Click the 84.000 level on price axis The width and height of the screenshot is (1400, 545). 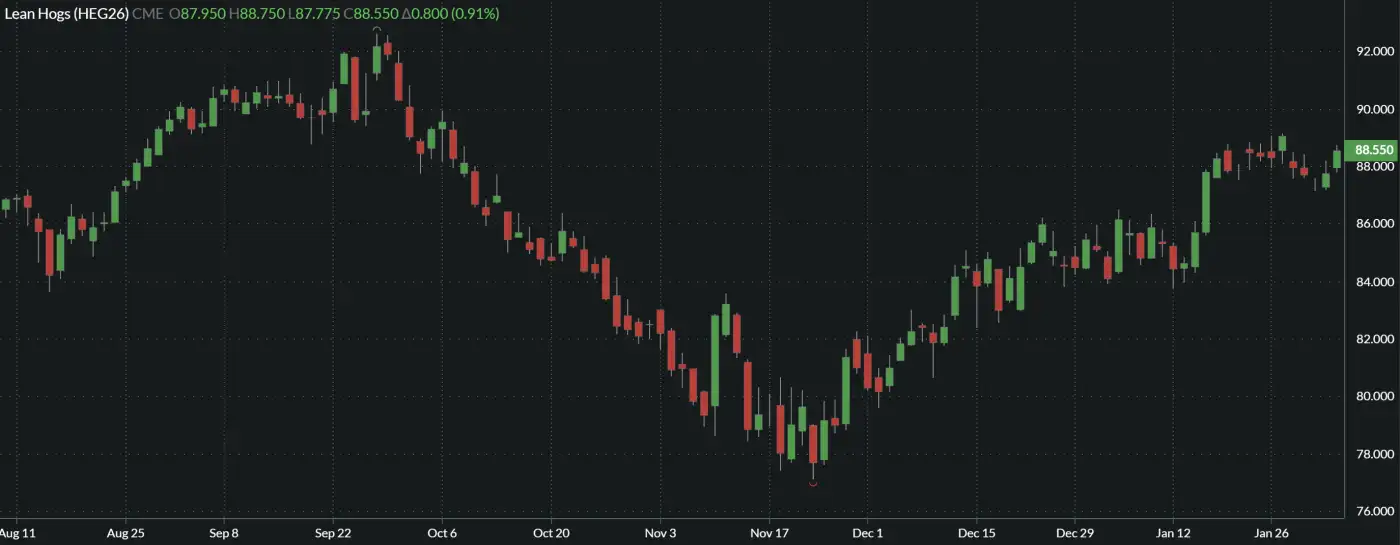pos(1372,281)
